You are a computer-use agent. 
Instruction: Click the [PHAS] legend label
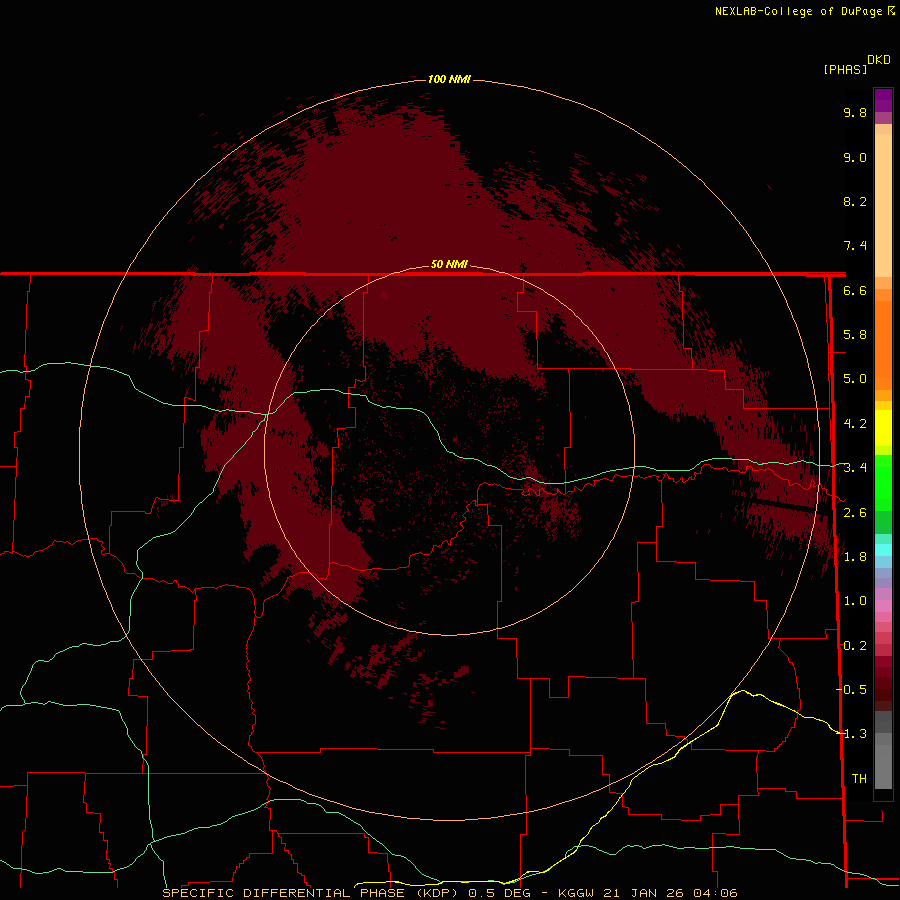pyautogui.click(x=845, y=69)
